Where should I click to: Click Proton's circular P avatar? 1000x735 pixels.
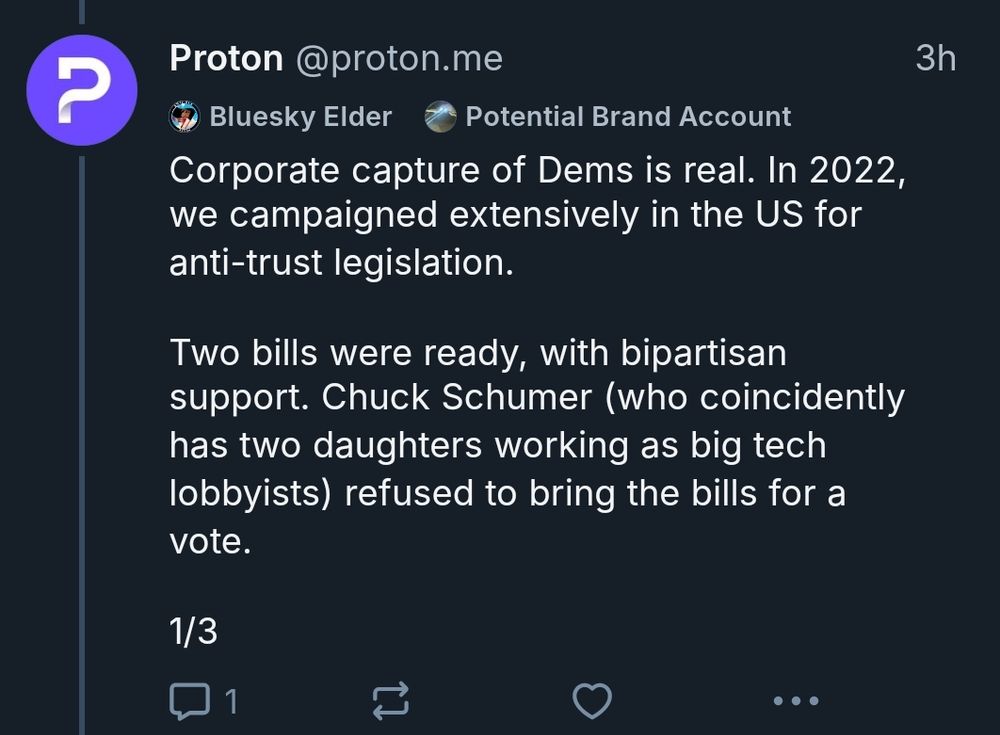coord(82,90)
